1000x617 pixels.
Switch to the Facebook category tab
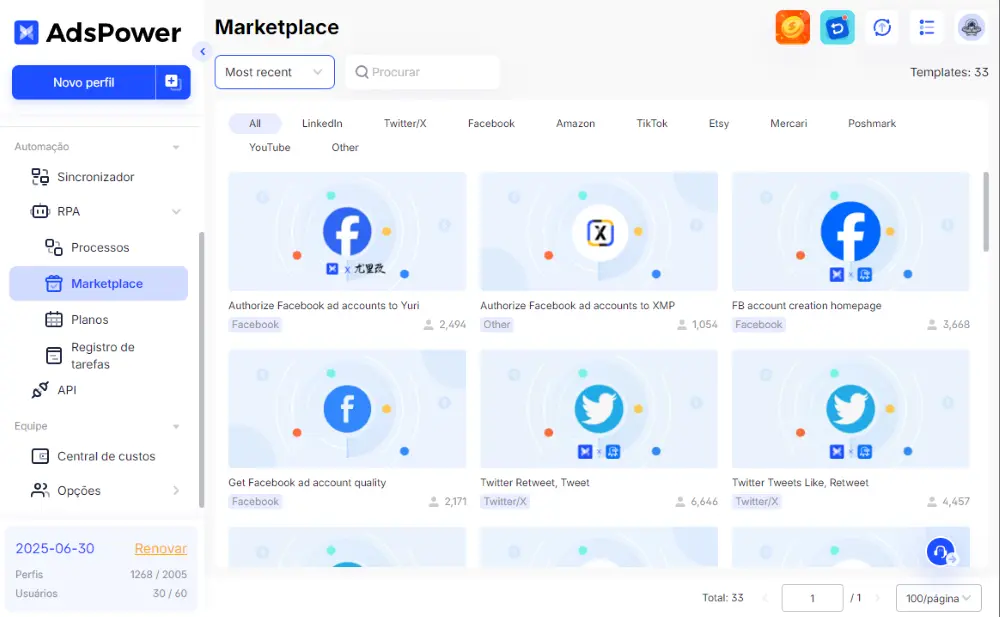pyautogui.click(x=491, y=123)
